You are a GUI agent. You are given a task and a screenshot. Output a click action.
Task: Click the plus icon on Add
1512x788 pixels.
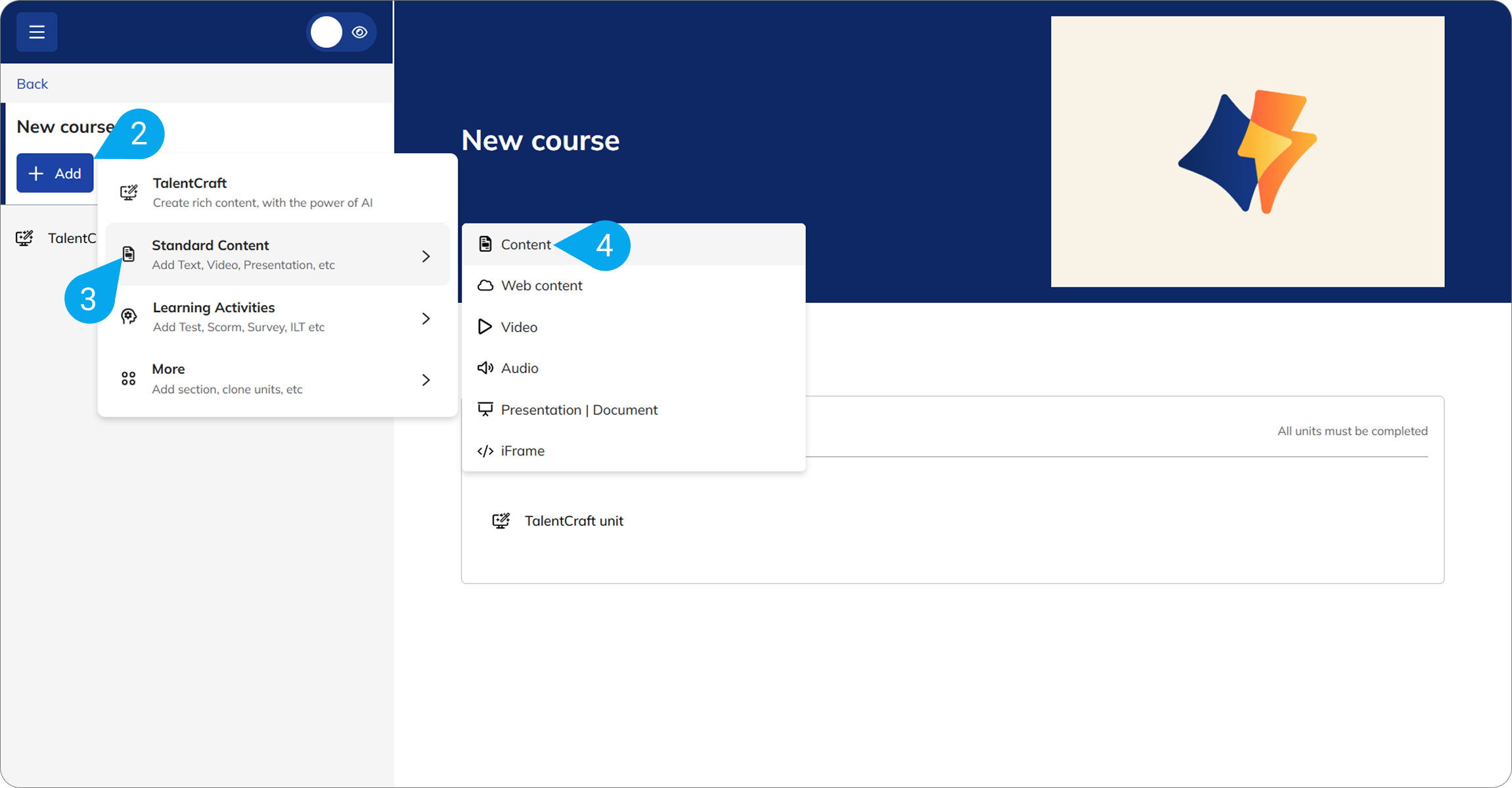coord(36,173)
